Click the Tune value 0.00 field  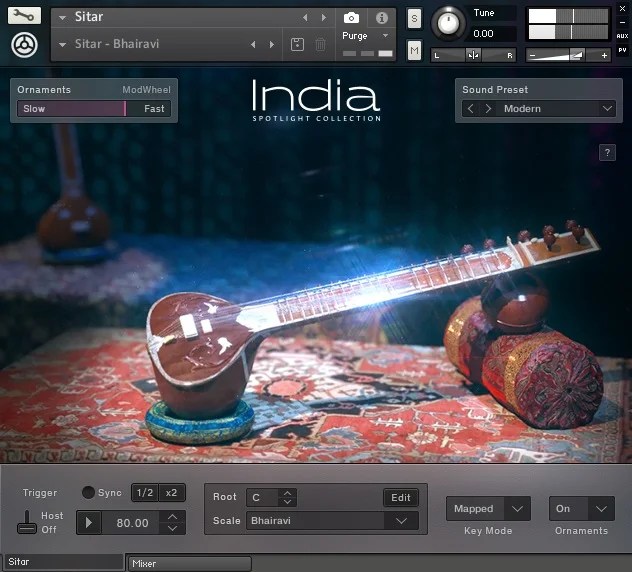(493, 33)
